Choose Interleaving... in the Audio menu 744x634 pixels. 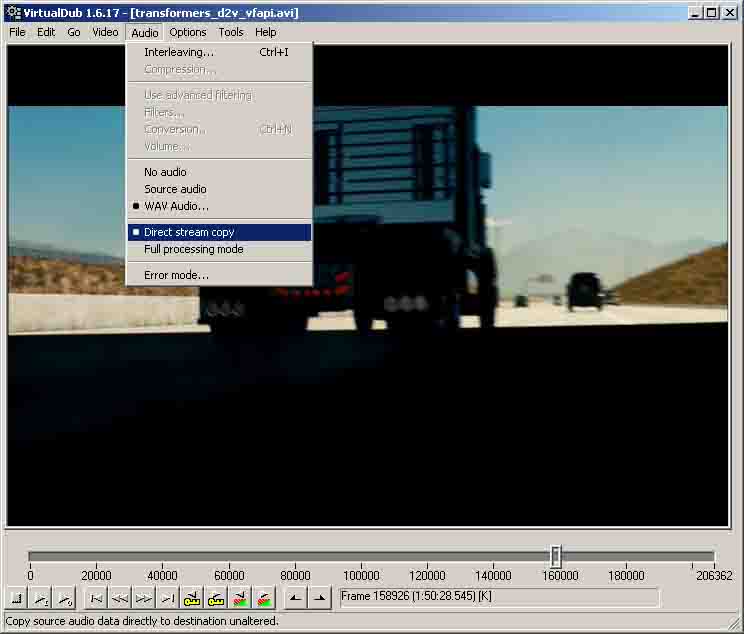[x=219, y=52]
